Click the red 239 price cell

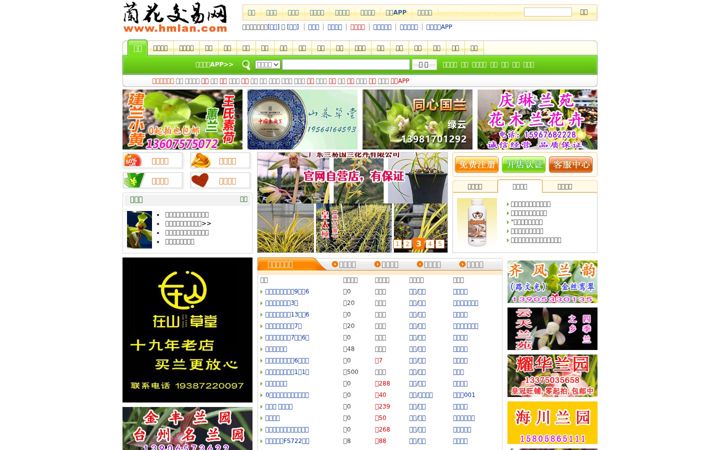pyautogui.click(x=382, y=406)
